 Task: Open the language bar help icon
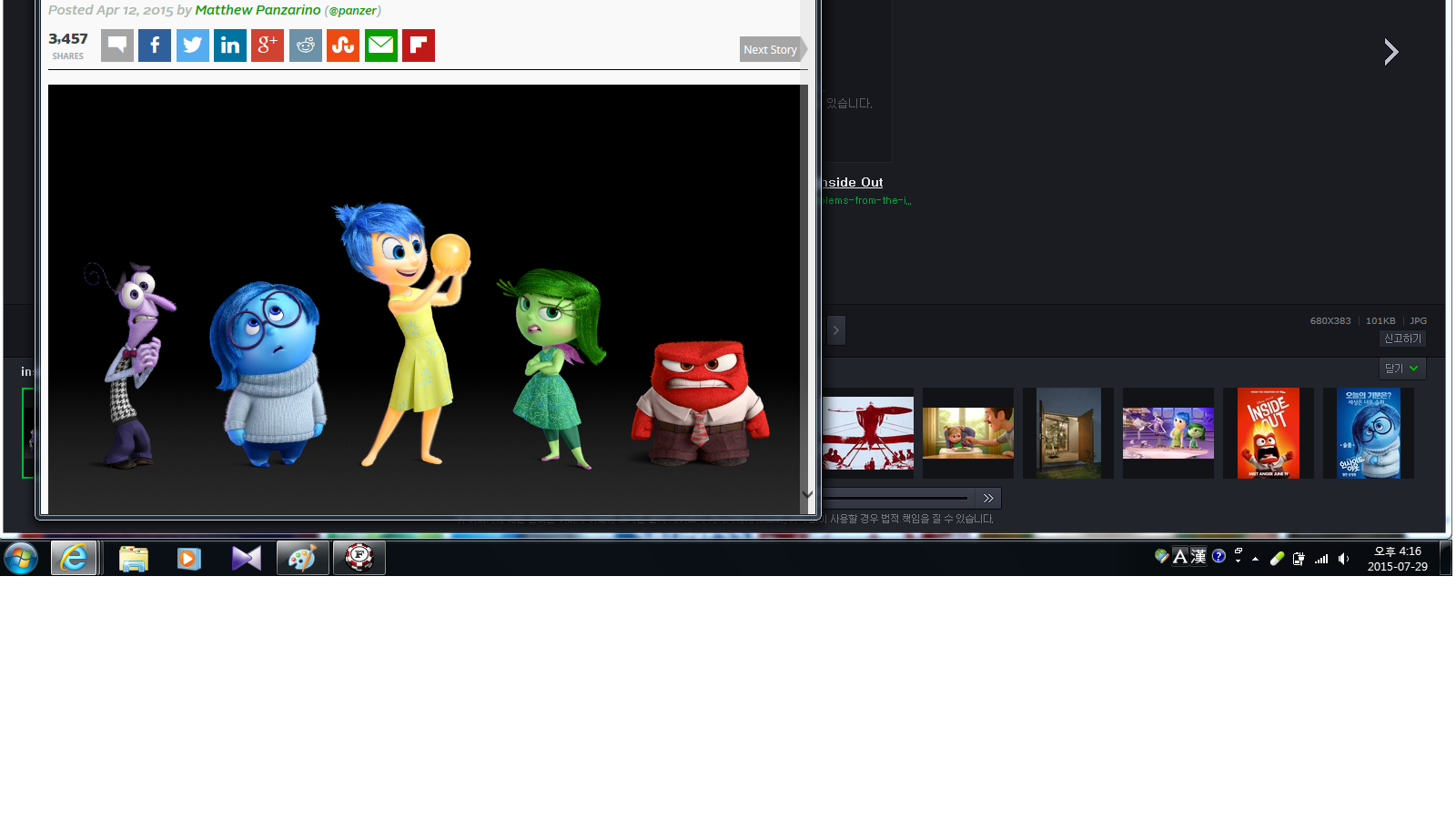pos(1219,556)
